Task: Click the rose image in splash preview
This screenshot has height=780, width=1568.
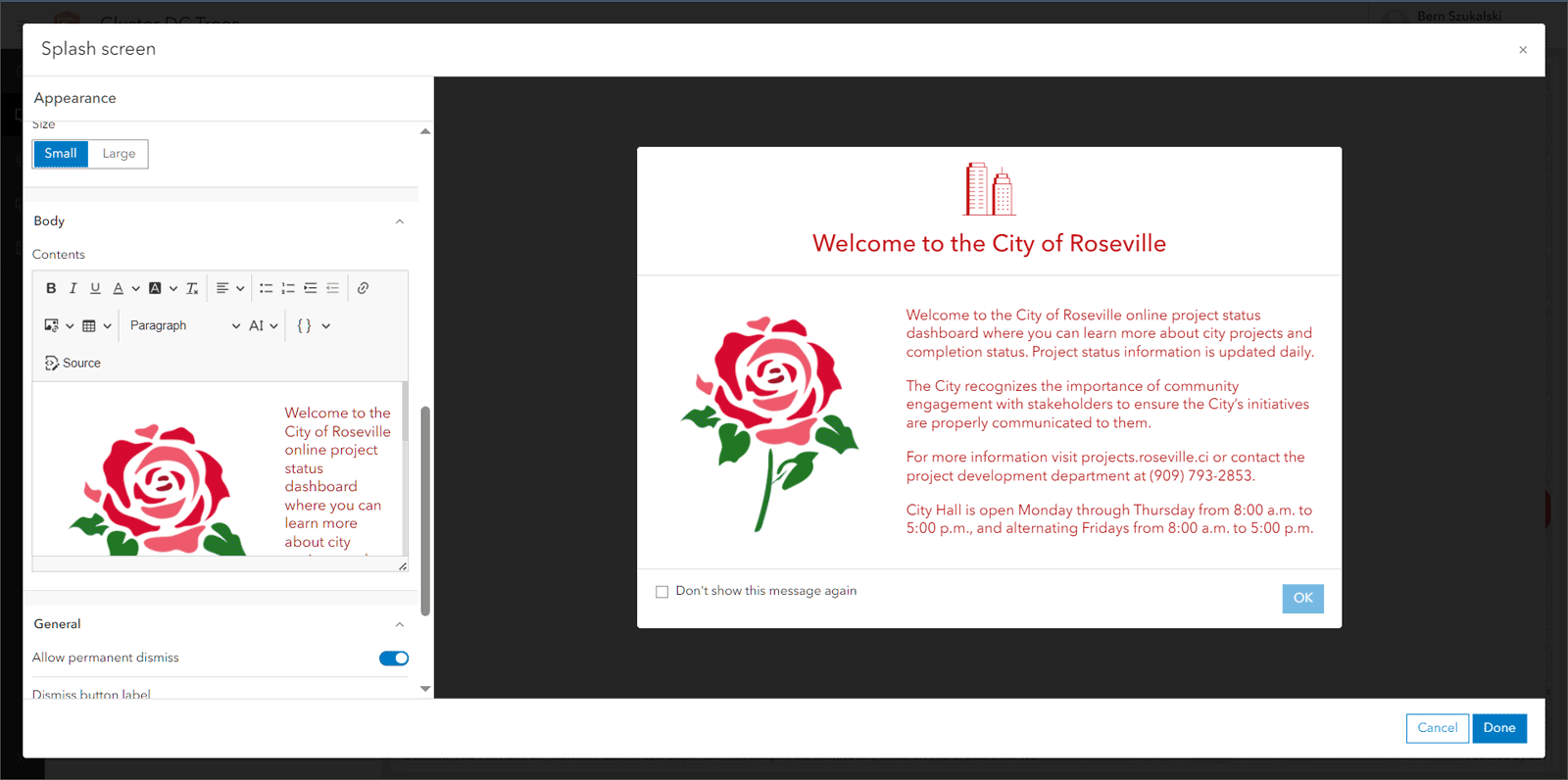Action: (770, 423)
